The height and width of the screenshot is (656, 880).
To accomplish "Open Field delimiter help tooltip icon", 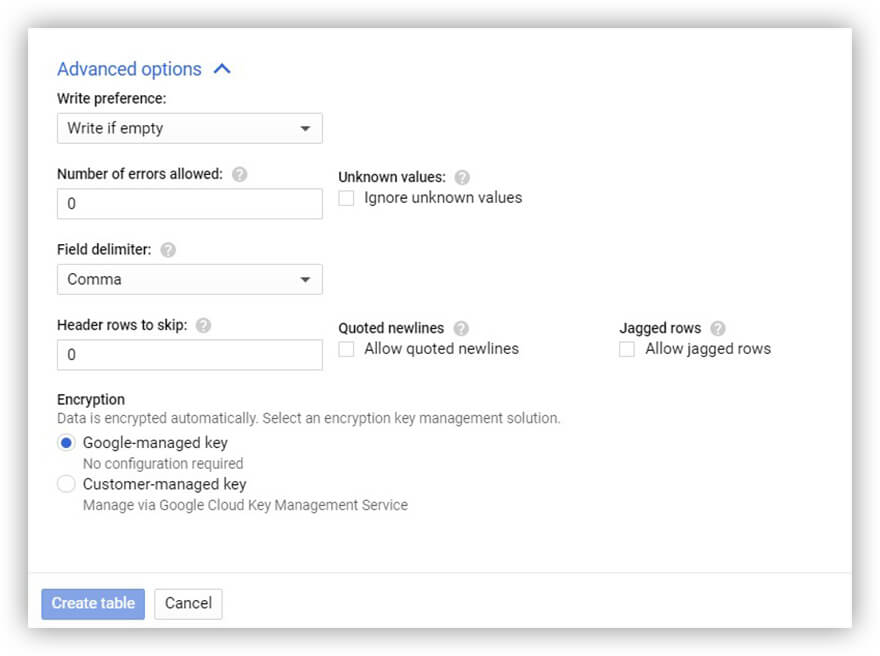I will [168, 250].
